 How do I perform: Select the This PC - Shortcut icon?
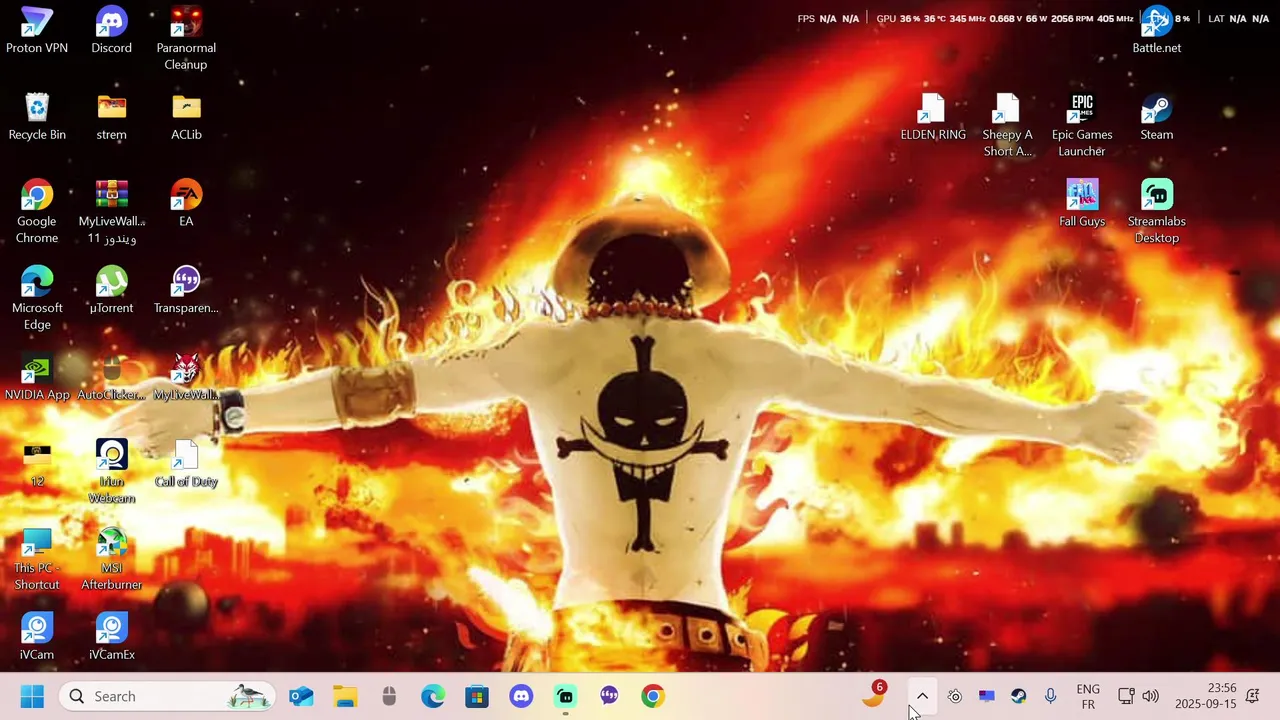click(37, 559)
